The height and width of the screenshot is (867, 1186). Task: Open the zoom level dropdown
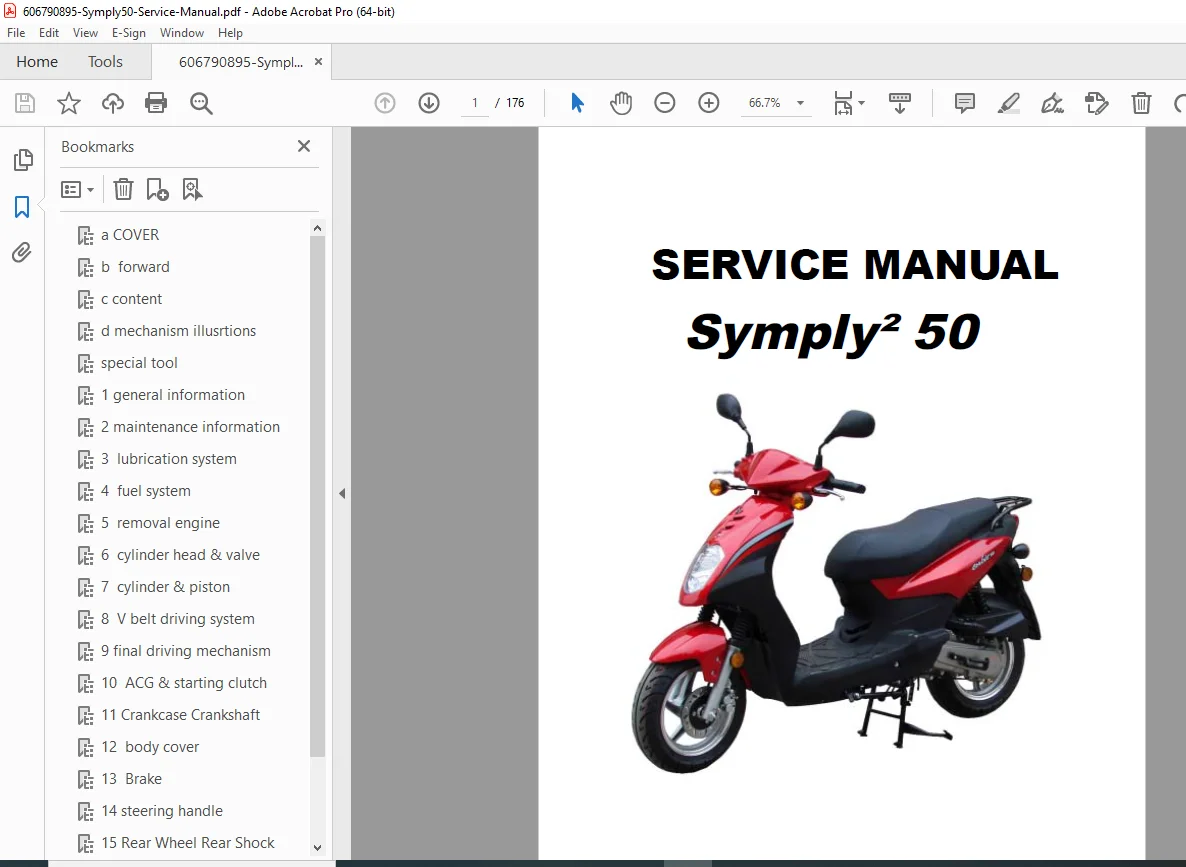[x=800, y=103]
